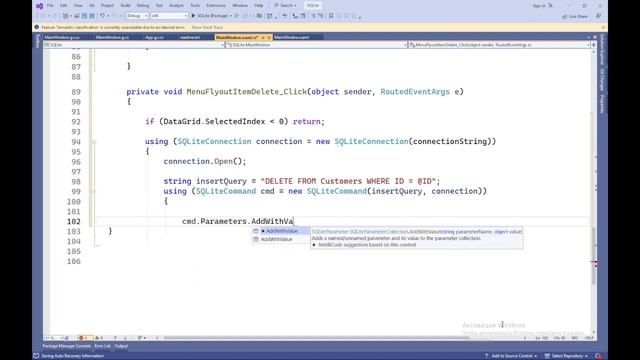Click the DELETE FROM Customers query string
The image size is (640, 360).
click(x=350, y=181)
